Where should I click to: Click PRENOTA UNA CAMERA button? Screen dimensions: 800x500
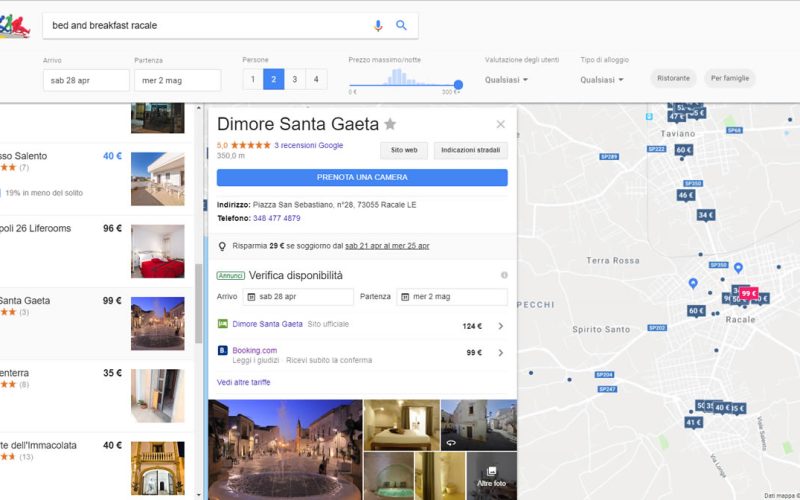tap(362, 178)
